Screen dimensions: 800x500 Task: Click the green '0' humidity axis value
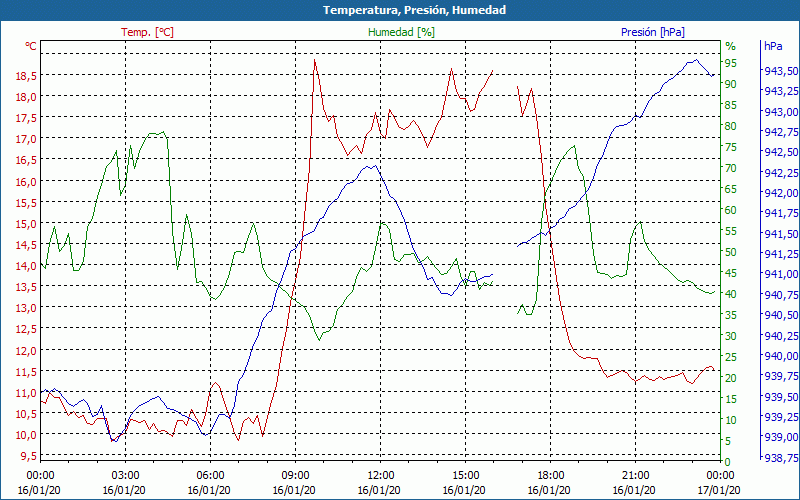(728, 461)
